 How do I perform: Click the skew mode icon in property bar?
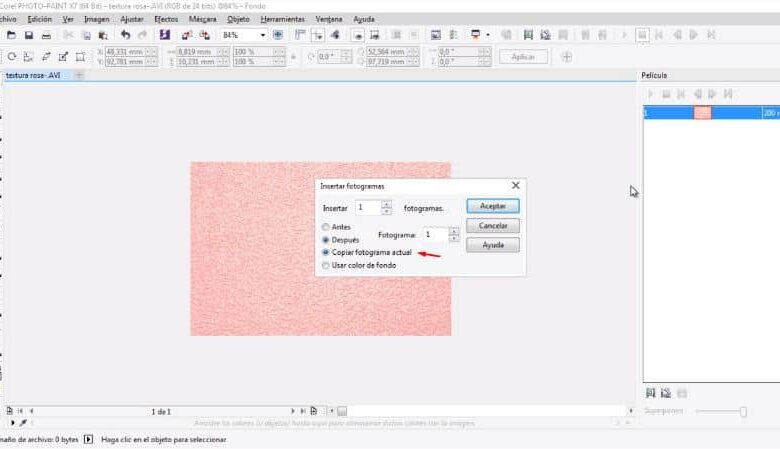(x=46, y=57)
